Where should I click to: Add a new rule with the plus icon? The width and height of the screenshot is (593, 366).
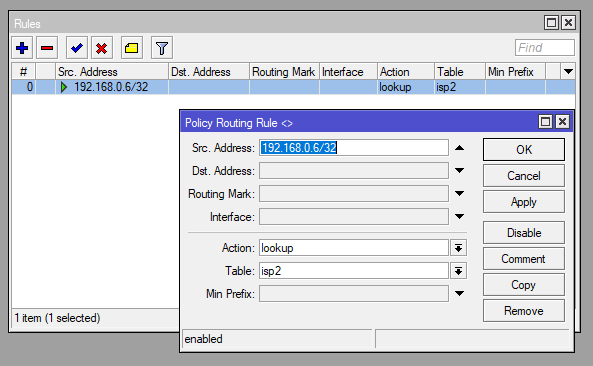click(x=22, y=48)
